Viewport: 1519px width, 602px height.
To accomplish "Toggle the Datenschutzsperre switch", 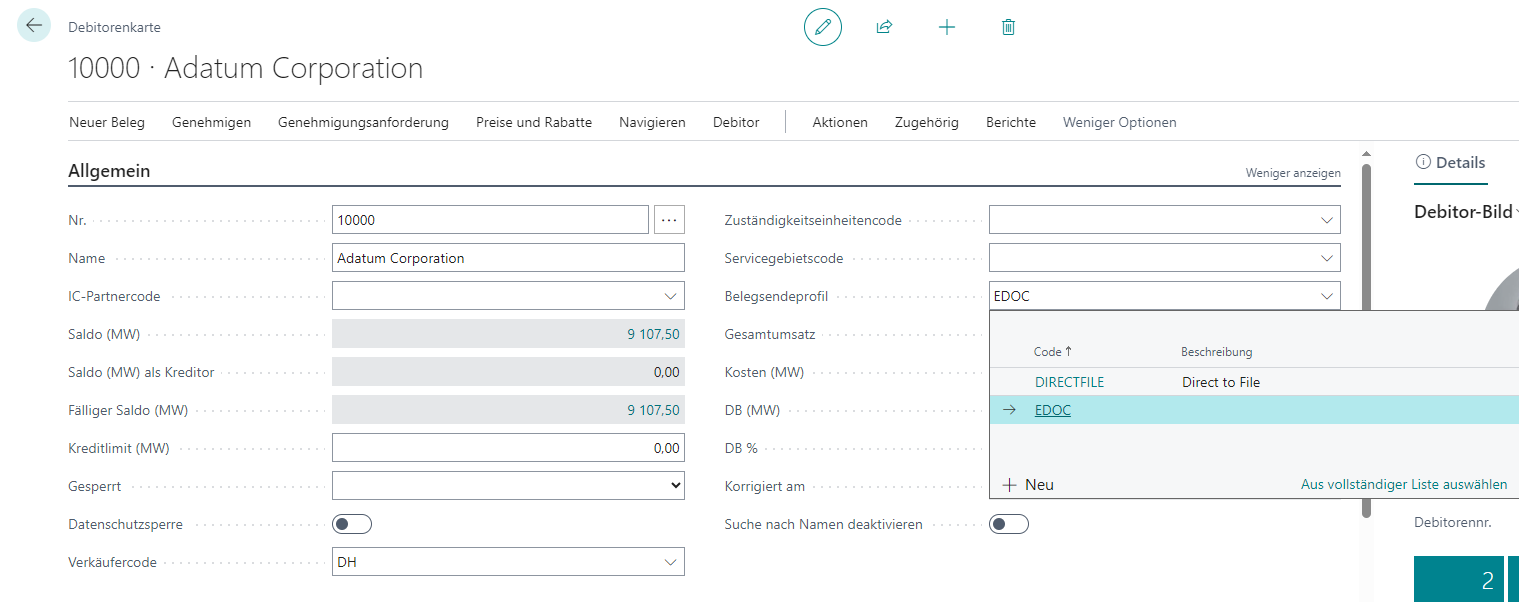I will click(x=352, y=524).
